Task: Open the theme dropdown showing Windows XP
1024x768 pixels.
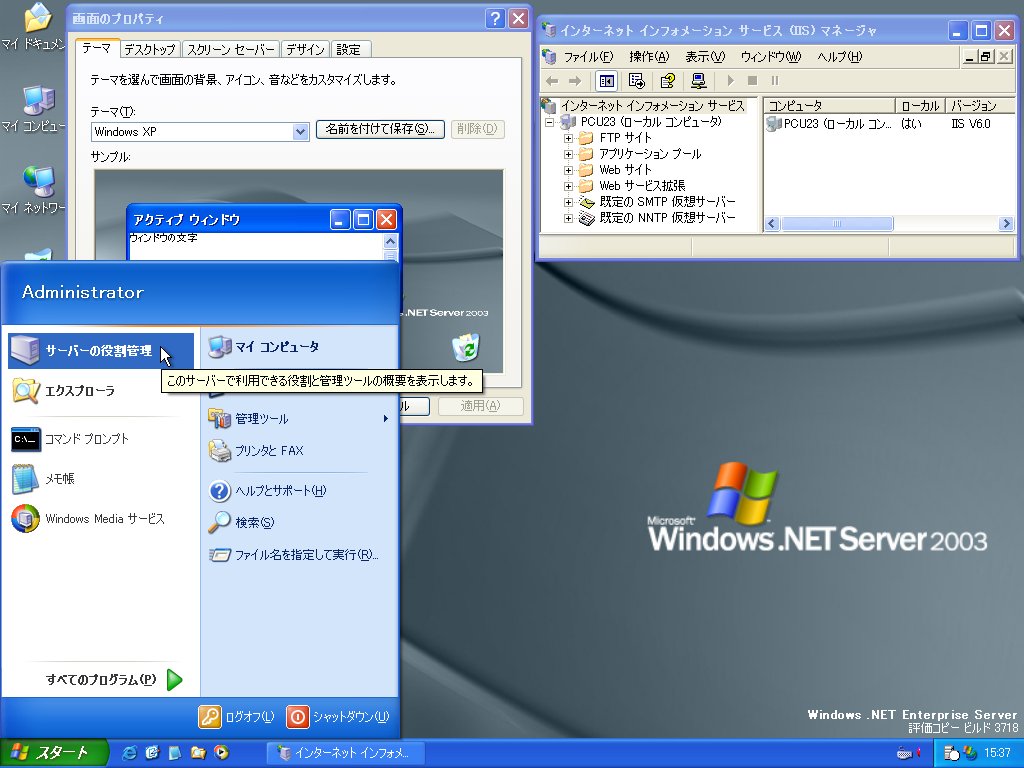Action: pos(300,132)
